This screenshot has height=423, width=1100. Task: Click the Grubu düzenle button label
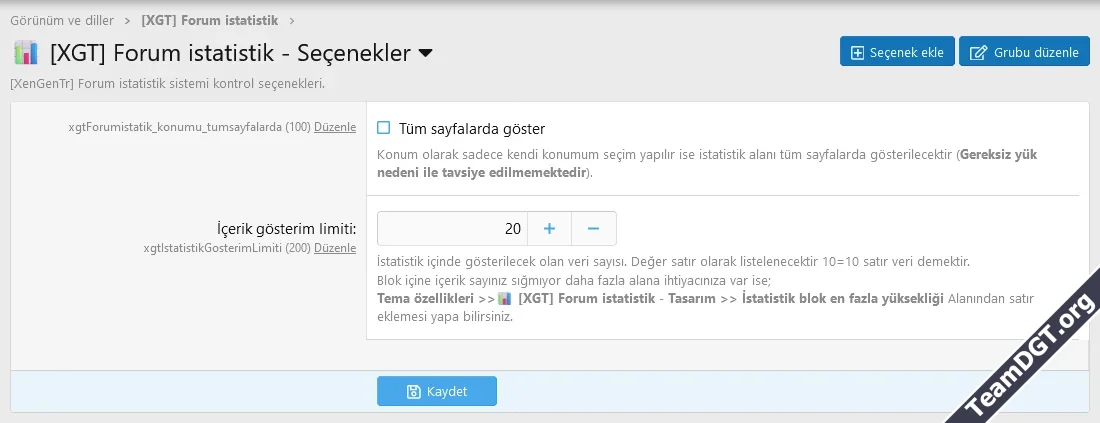1036,53
